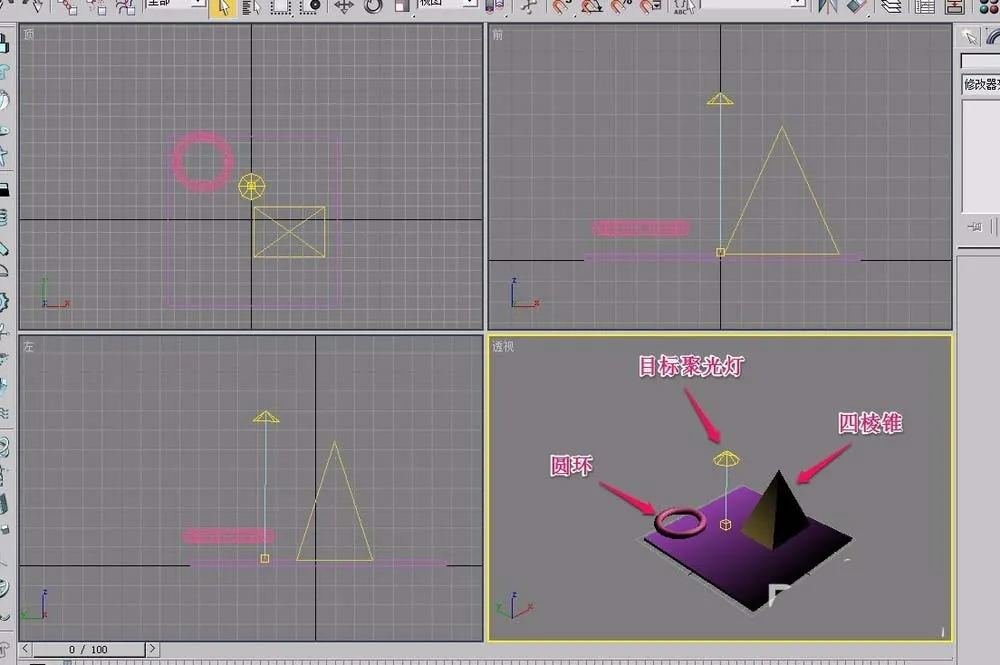This screenshot has height=665, width=1000.
Task: Switch to the Create command panel tab
Action: [x=969, y=38]
